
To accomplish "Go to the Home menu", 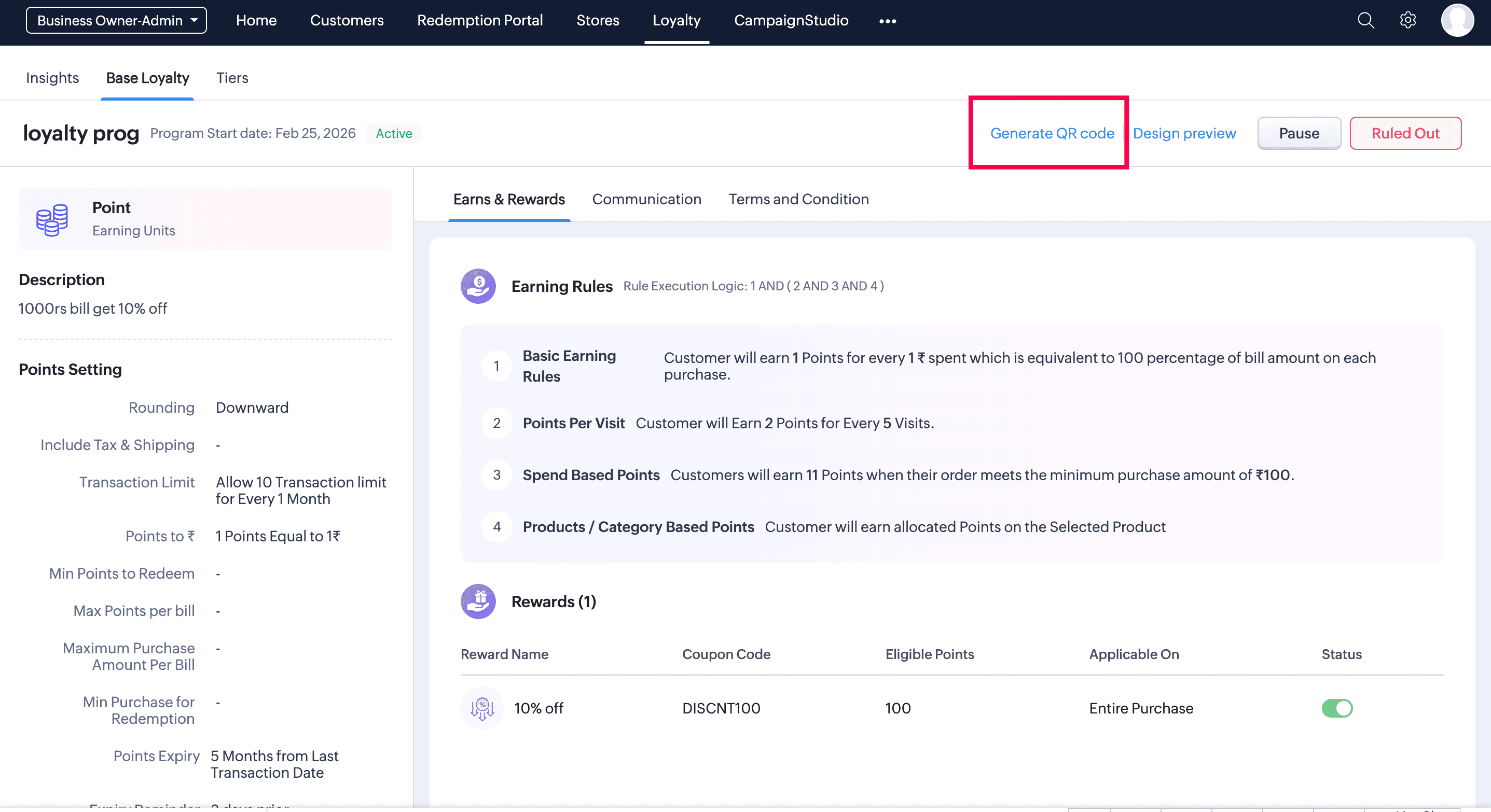I will [256, 20].
